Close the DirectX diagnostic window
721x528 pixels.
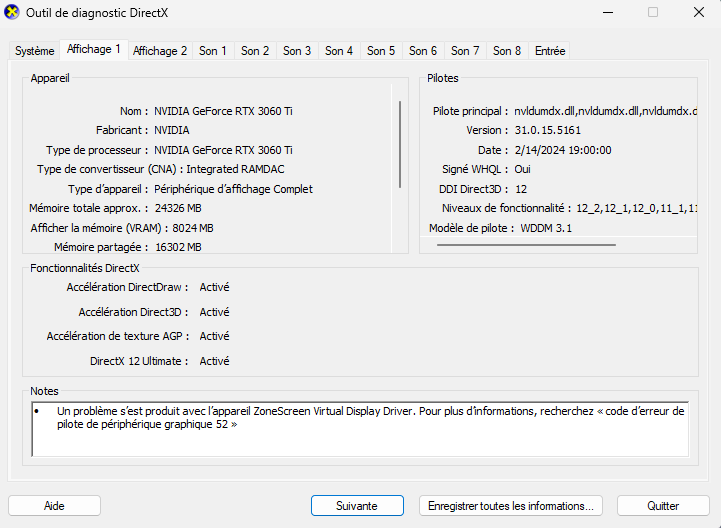coord(699,12)
